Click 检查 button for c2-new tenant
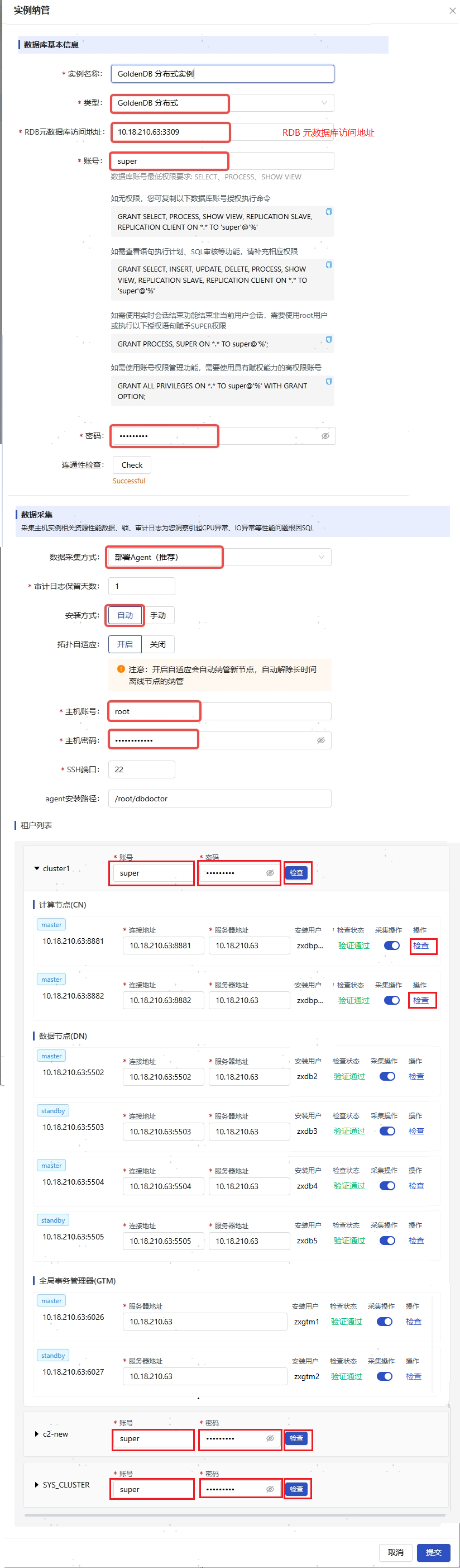This screenshot has height=1568, width=460. coord(296,1438)
